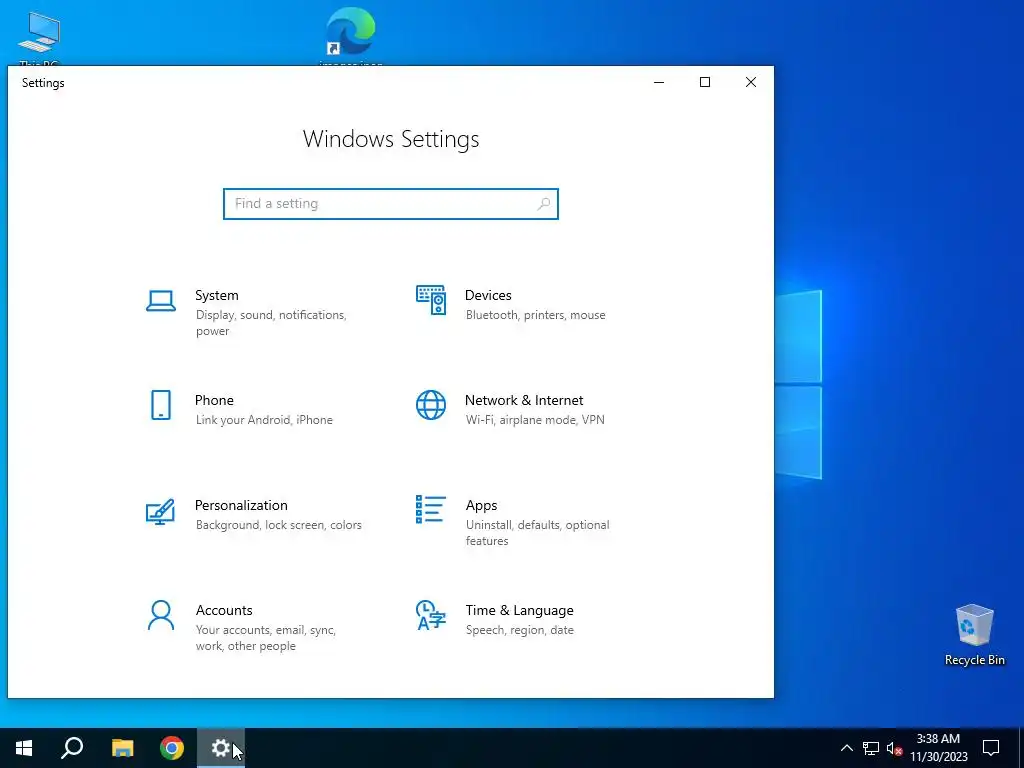Open the Network & Internet globe icon
The height and width of the screenshot is (768, 1024).
pyautogui.click(x=431, y=405)
